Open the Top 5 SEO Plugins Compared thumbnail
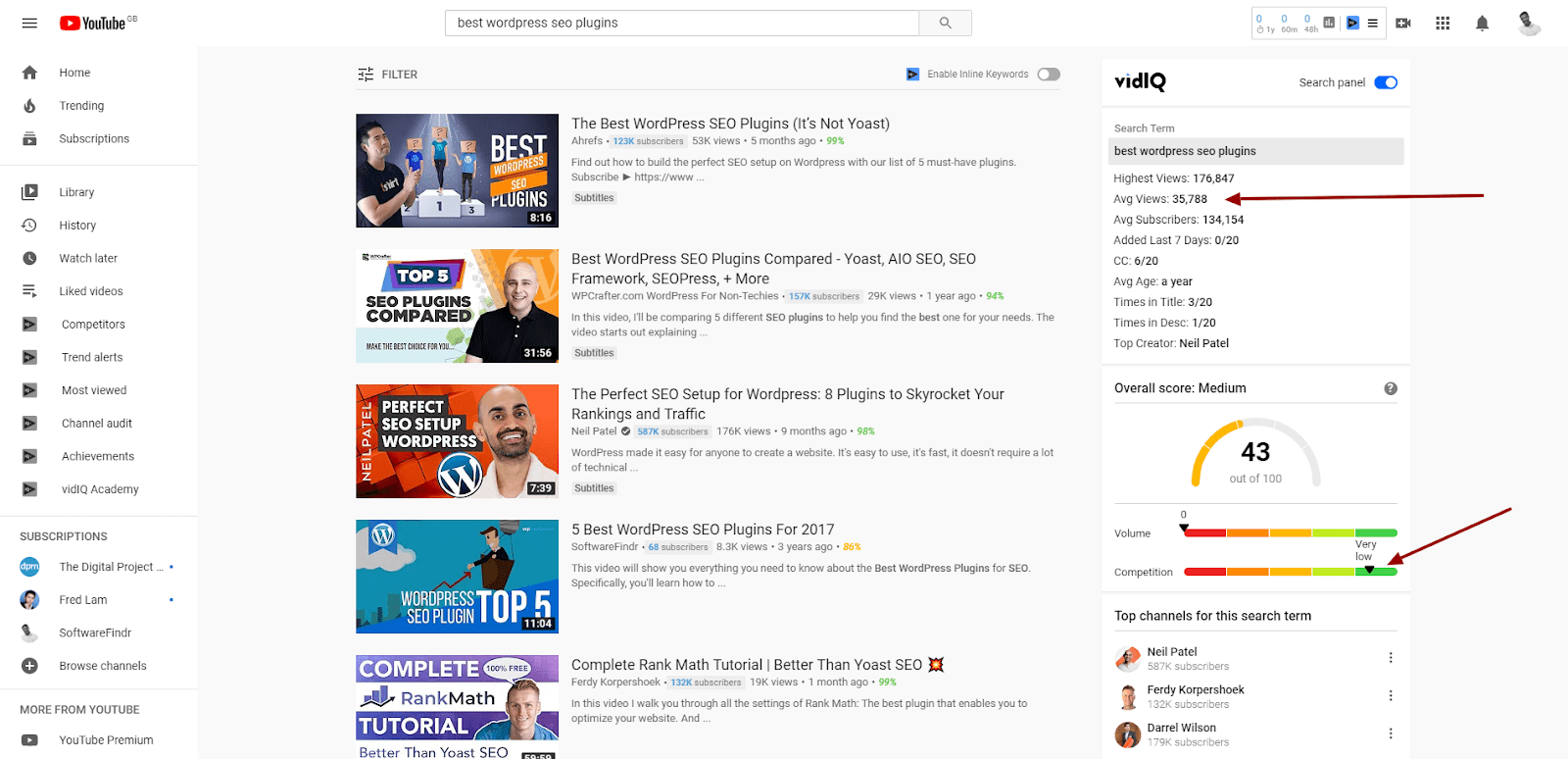This screenshot has height=759, width=1568. pyautogui.click(x=458, y=306)
